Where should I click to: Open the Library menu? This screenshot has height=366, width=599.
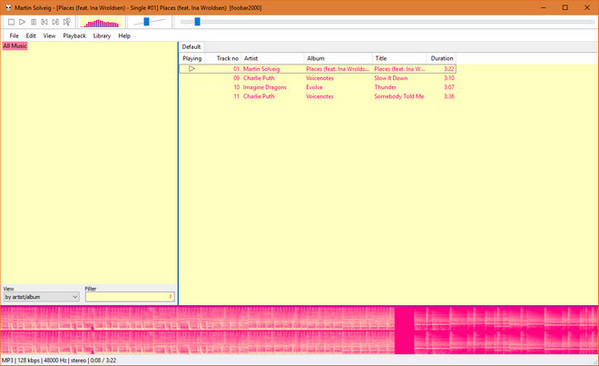[102, 36]
